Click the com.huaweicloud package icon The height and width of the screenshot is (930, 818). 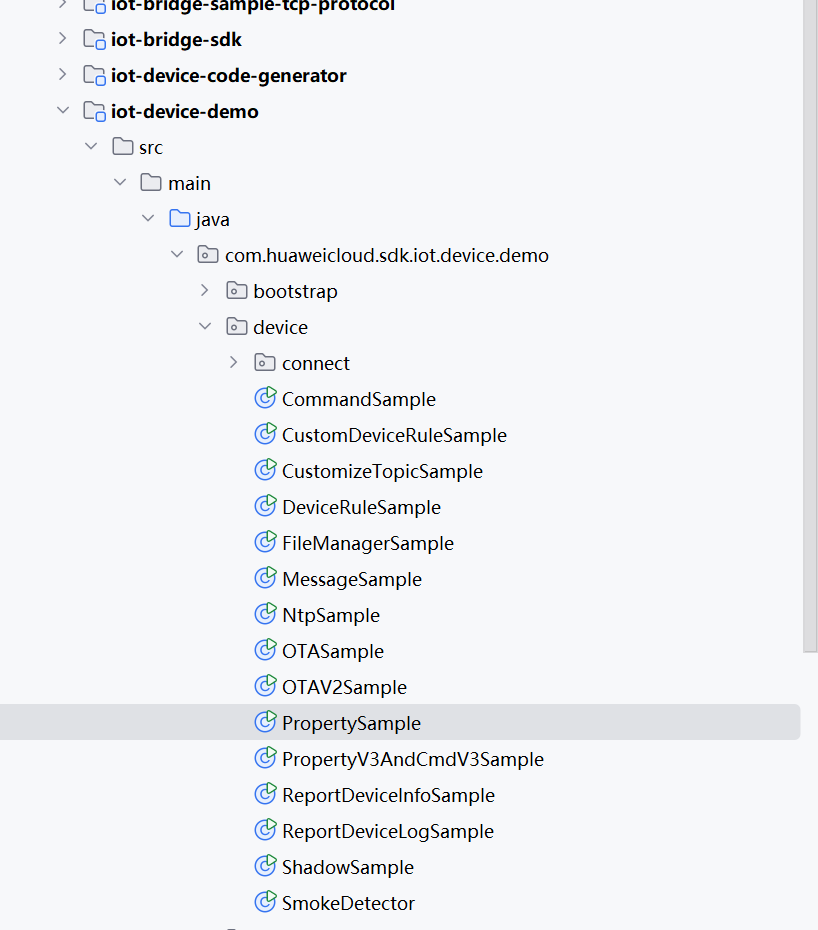(208, 254)
